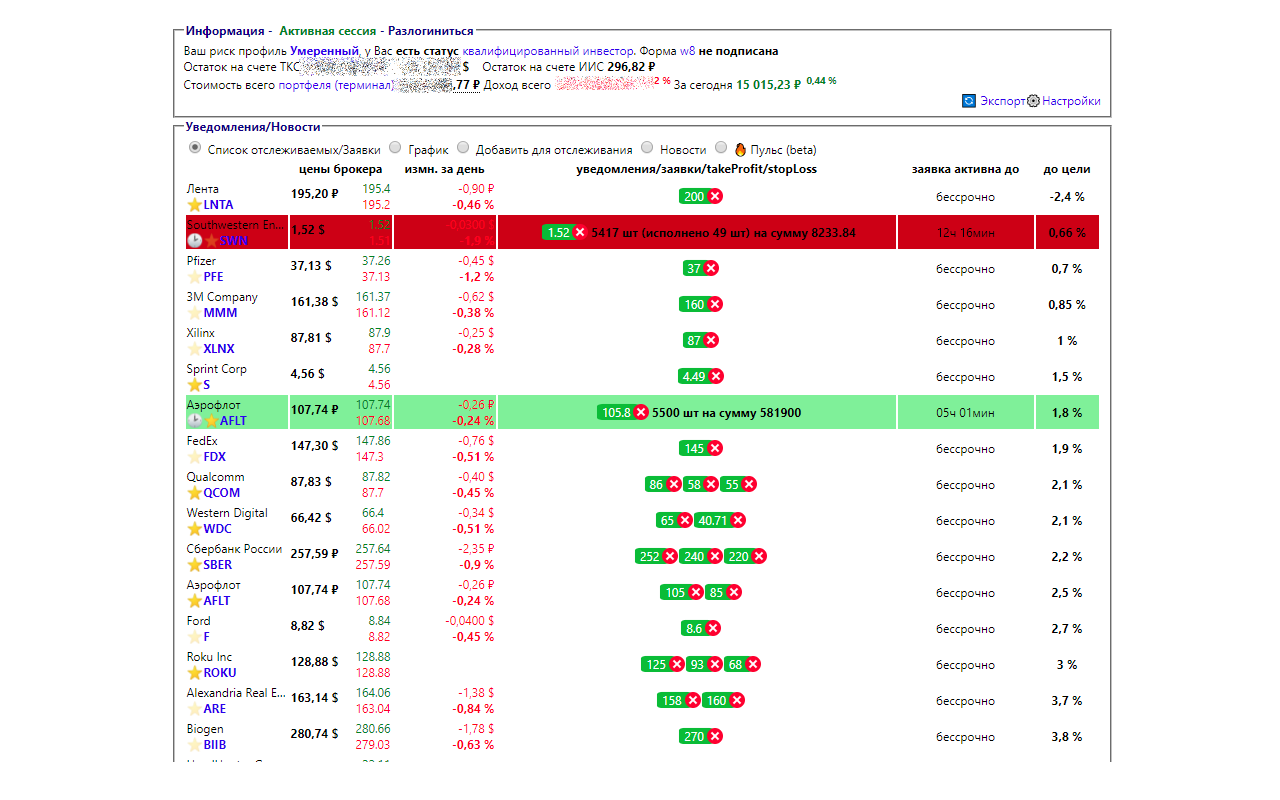
Task: Click the 15 015,23 ₽ daily income value
Action: (768, 85)
